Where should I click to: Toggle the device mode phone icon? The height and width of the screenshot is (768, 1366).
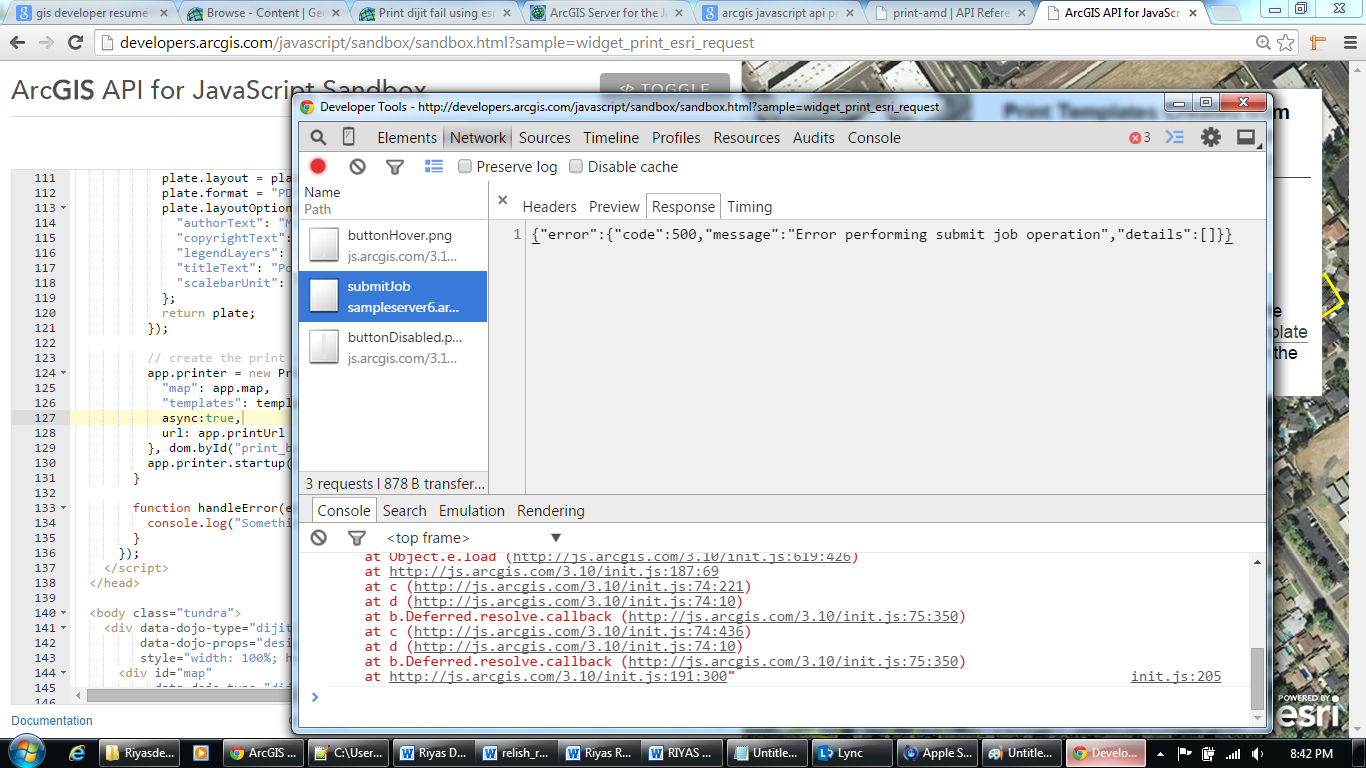(349, 138)
